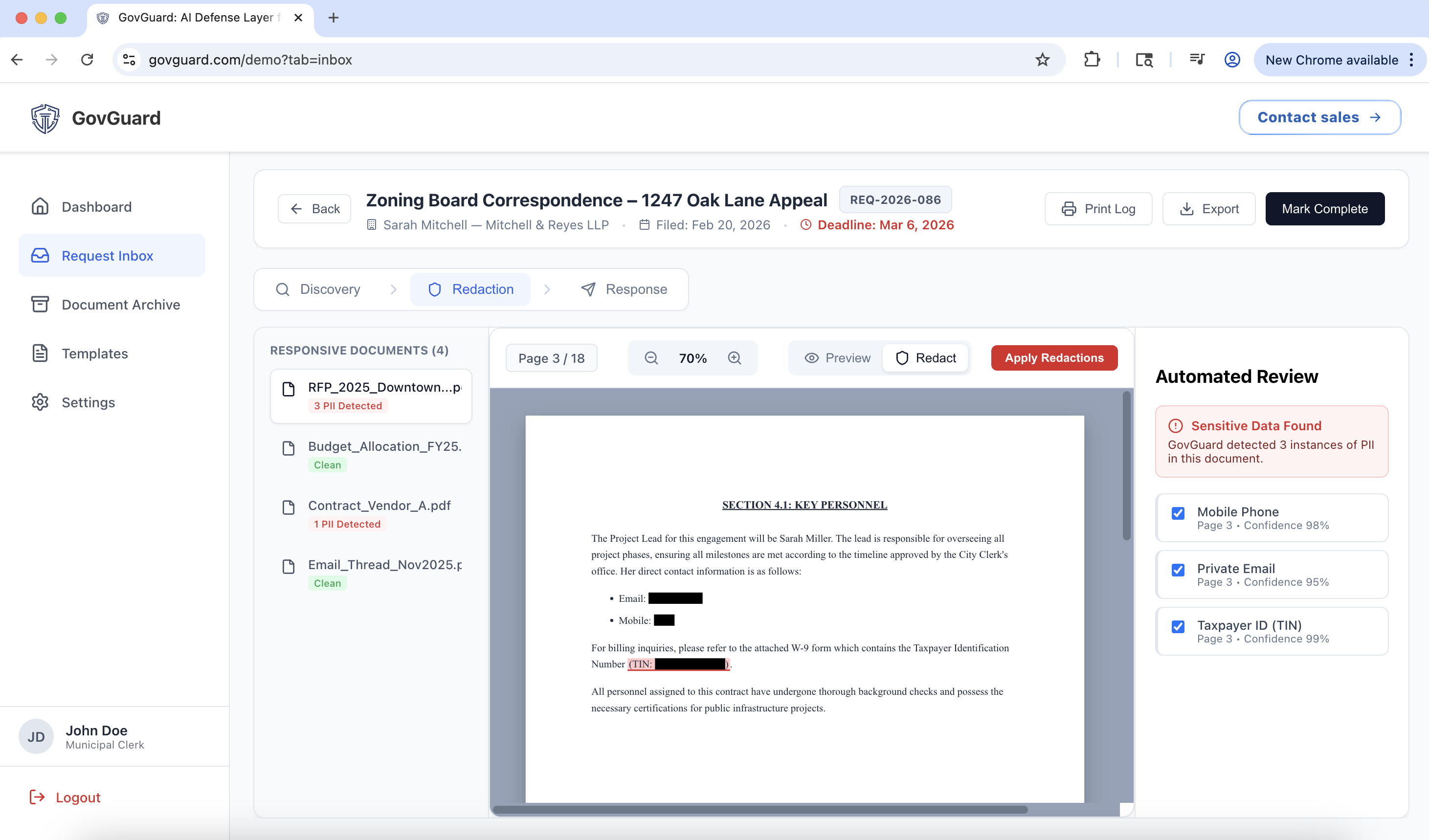Switch to the Discovery workflow step
Viewport: 1429px width, 840px height.
pos(330,289)
